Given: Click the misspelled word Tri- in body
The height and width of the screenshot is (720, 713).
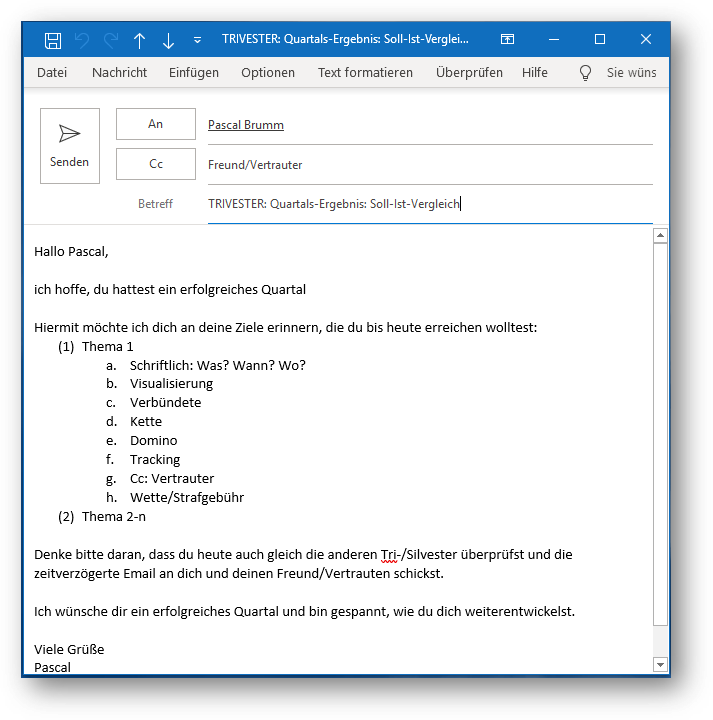Looking at the screenshot, I should point(389,555).
